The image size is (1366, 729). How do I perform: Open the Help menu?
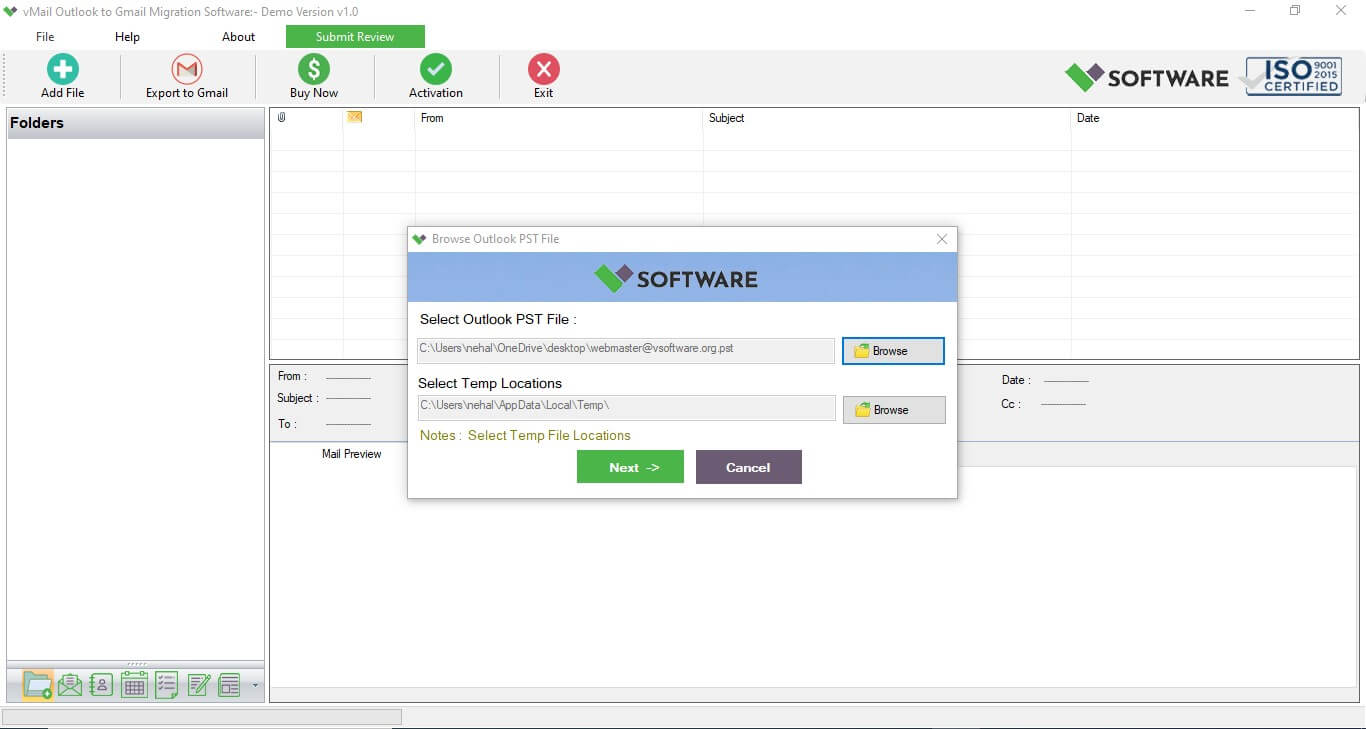click(127, 37)
